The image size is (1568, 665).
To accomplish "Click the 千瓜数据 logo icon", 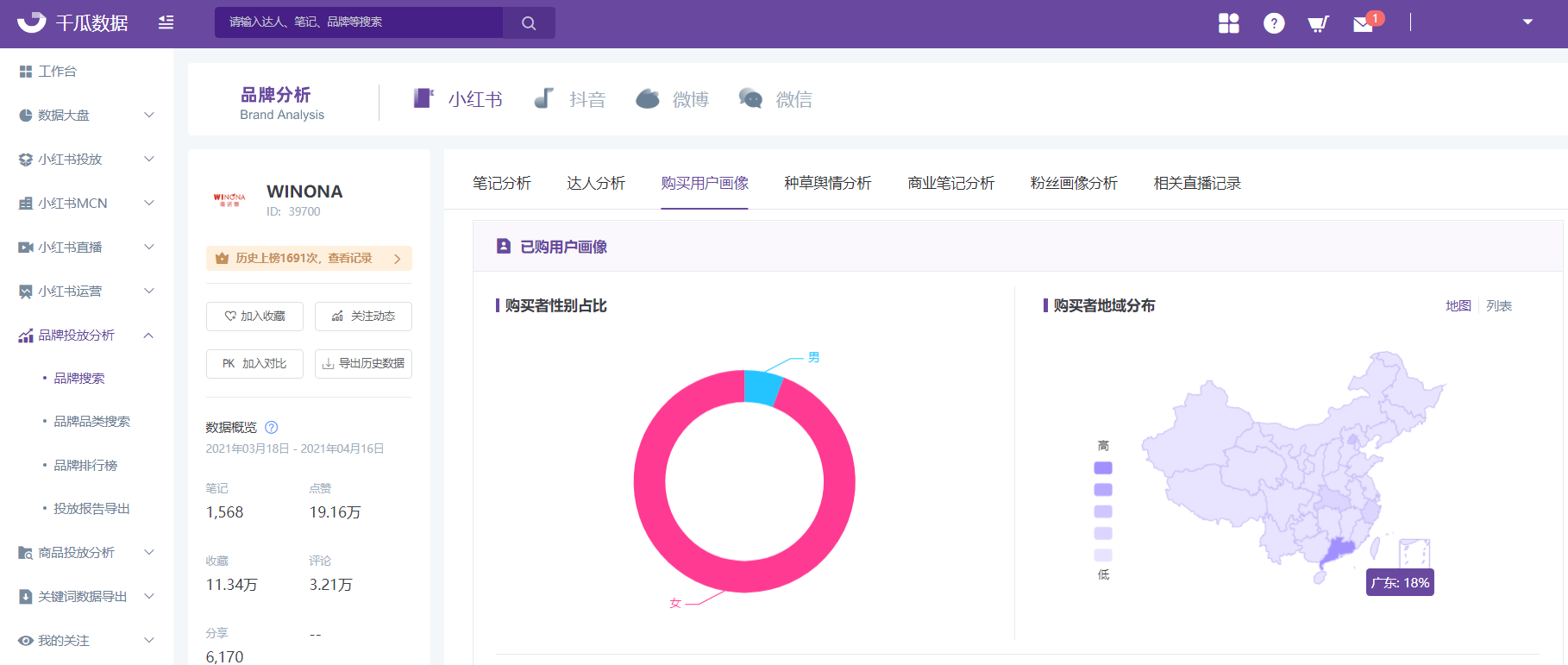I will tap(32, 22).
